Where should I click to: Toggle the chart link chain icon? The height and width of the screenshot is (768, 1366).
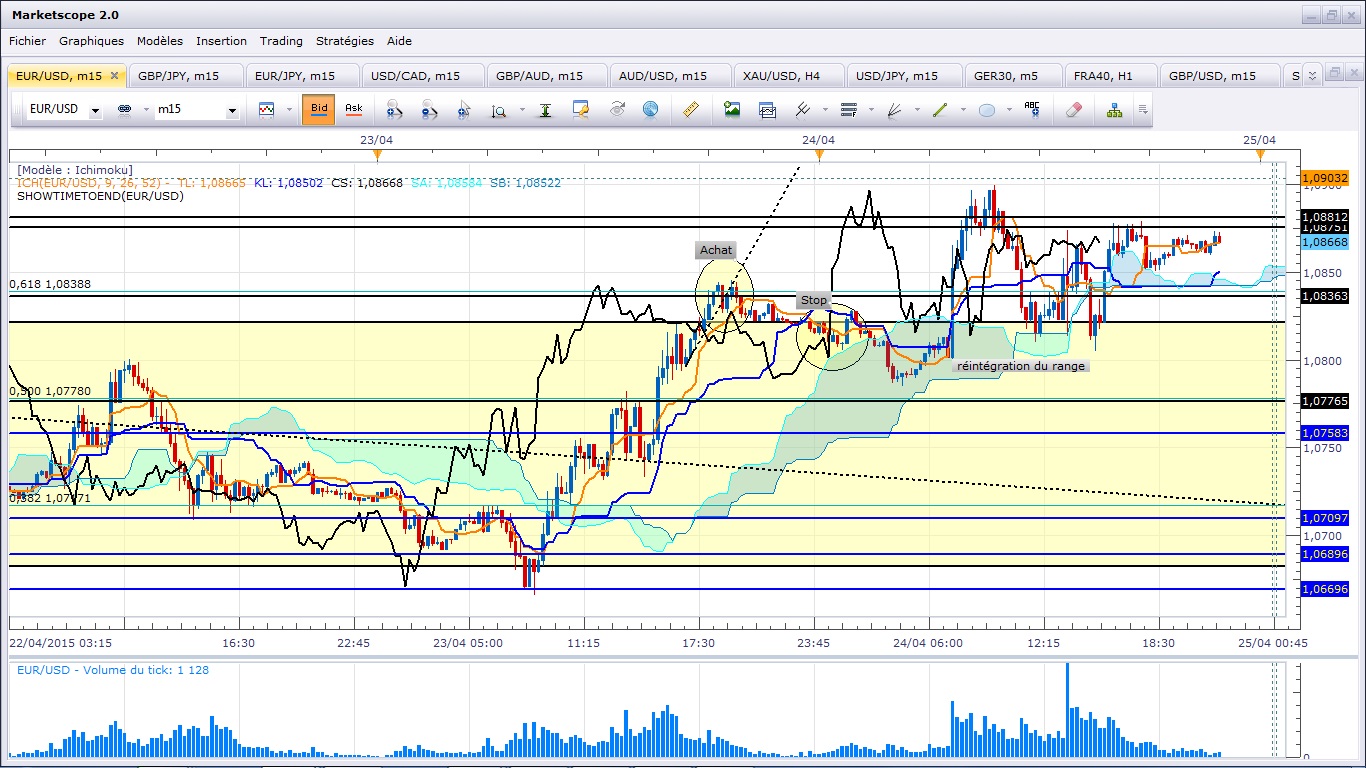pos(125,110)
